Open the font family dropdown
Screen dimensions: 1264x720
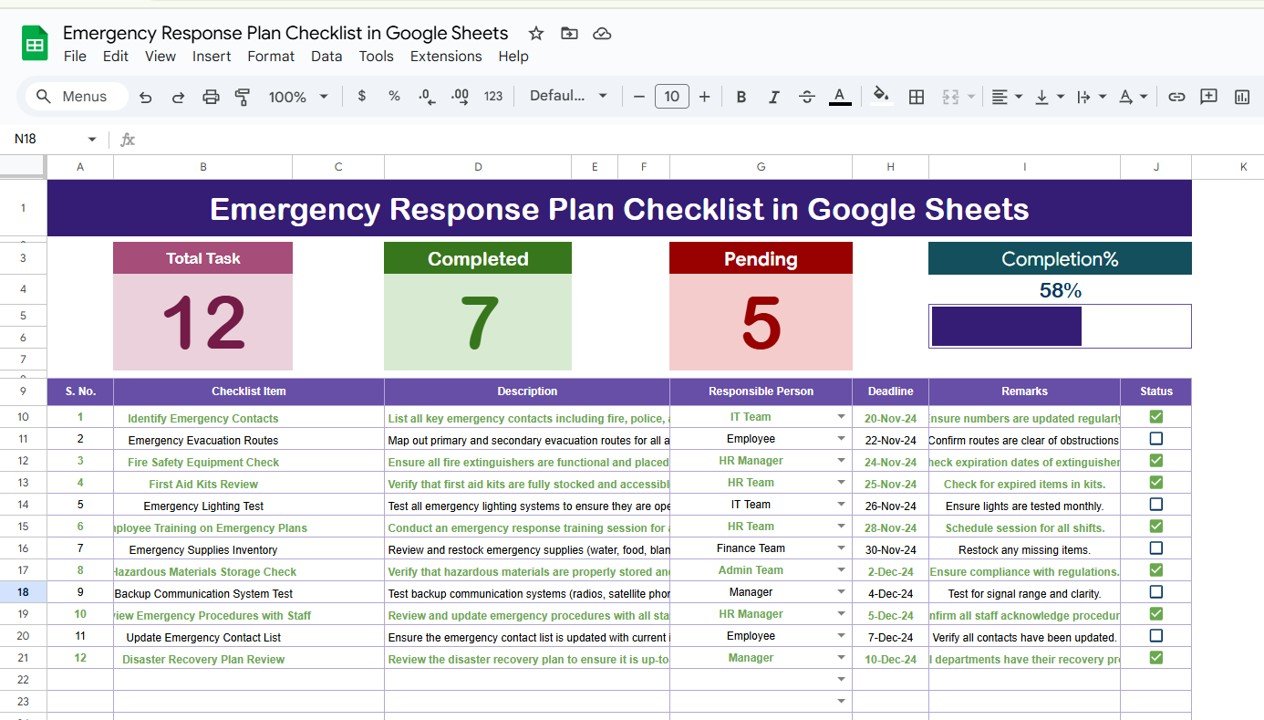568,96
